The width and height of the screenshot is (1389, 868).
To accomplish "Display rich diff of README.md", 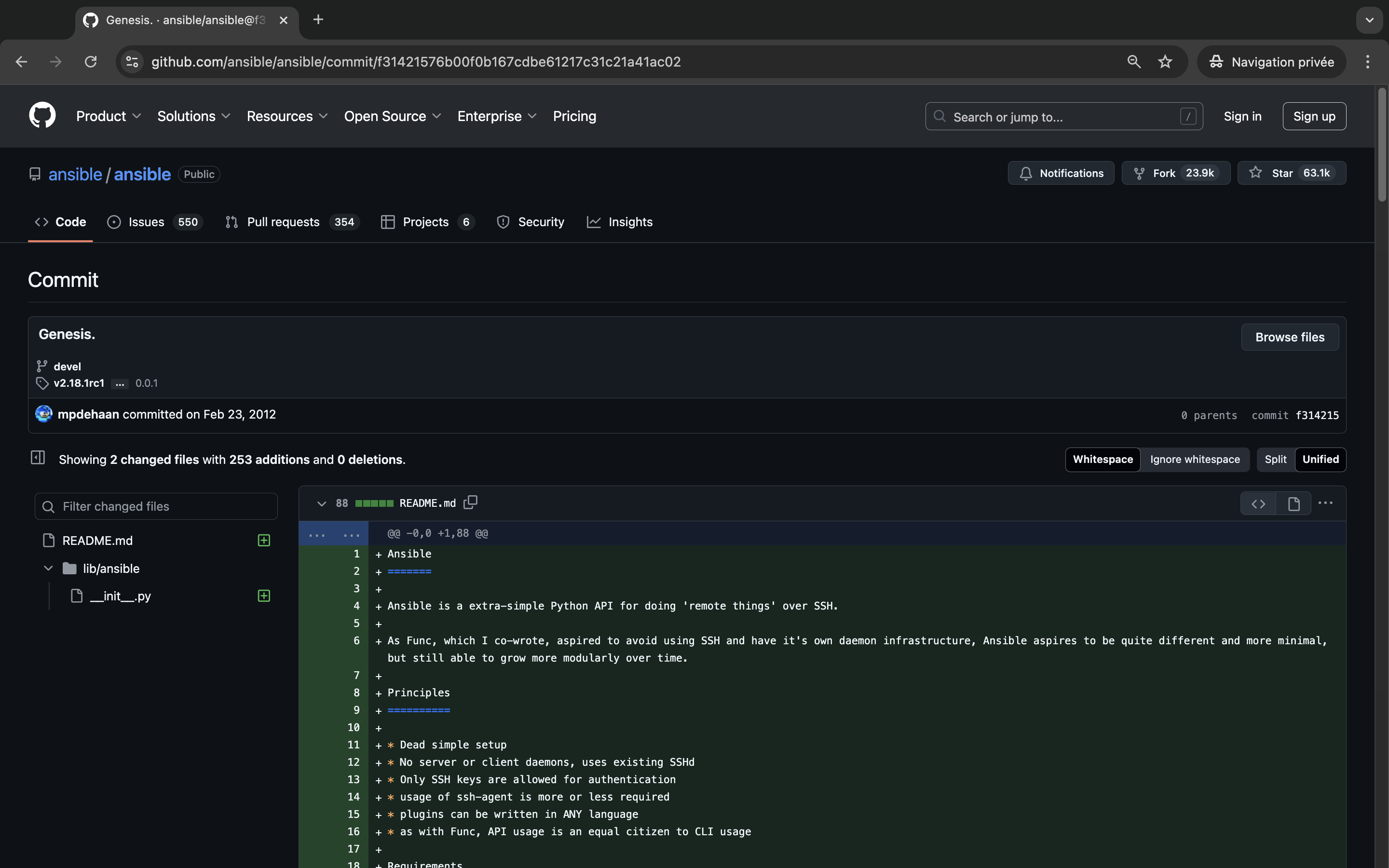I will 1294,503.
